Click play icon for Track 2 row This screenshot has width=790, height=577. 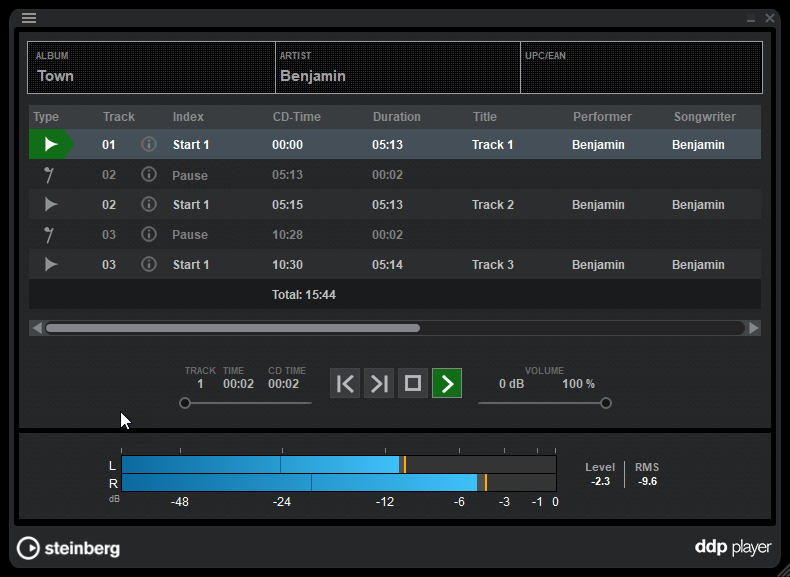pos(51,205)
